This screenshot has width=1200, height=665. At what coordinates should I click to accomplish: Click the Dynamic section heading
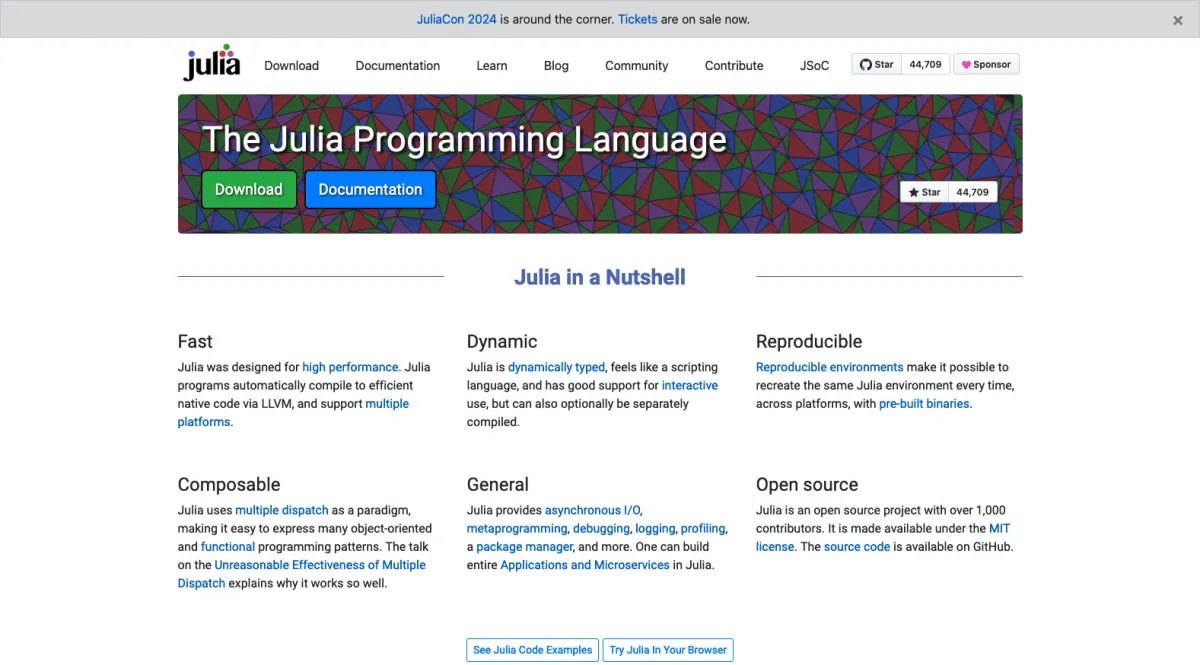[502, 341]
